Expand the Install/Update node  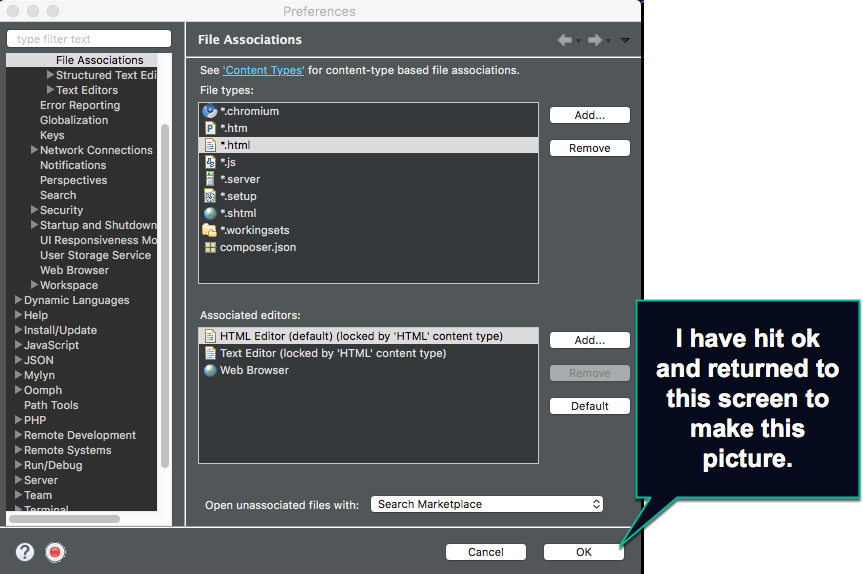pos(18,330)
